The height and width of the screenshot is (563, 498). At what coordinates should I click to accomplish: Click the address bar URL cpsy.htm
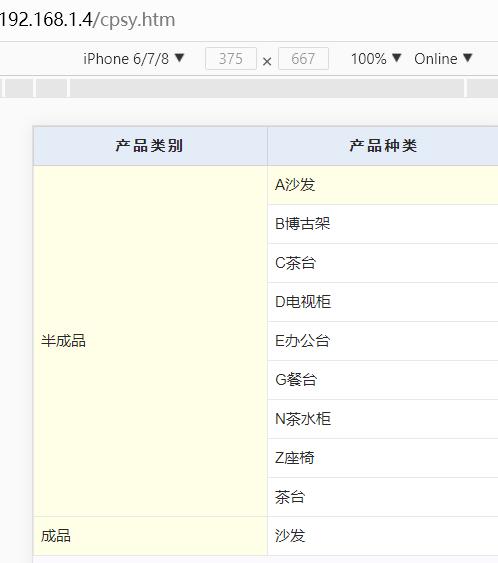tap(87, 19)
